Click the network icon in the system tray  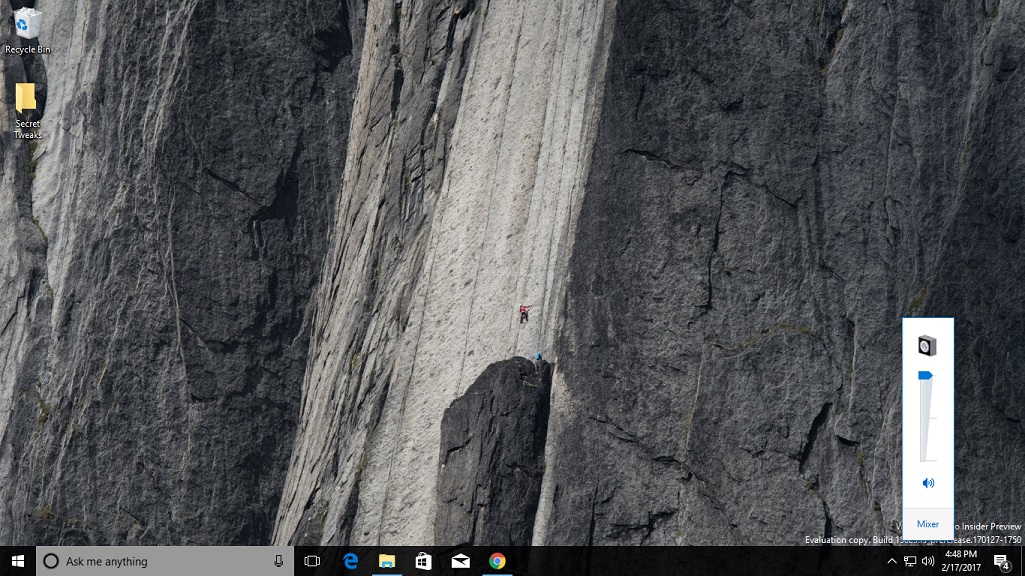click(909, 561)
